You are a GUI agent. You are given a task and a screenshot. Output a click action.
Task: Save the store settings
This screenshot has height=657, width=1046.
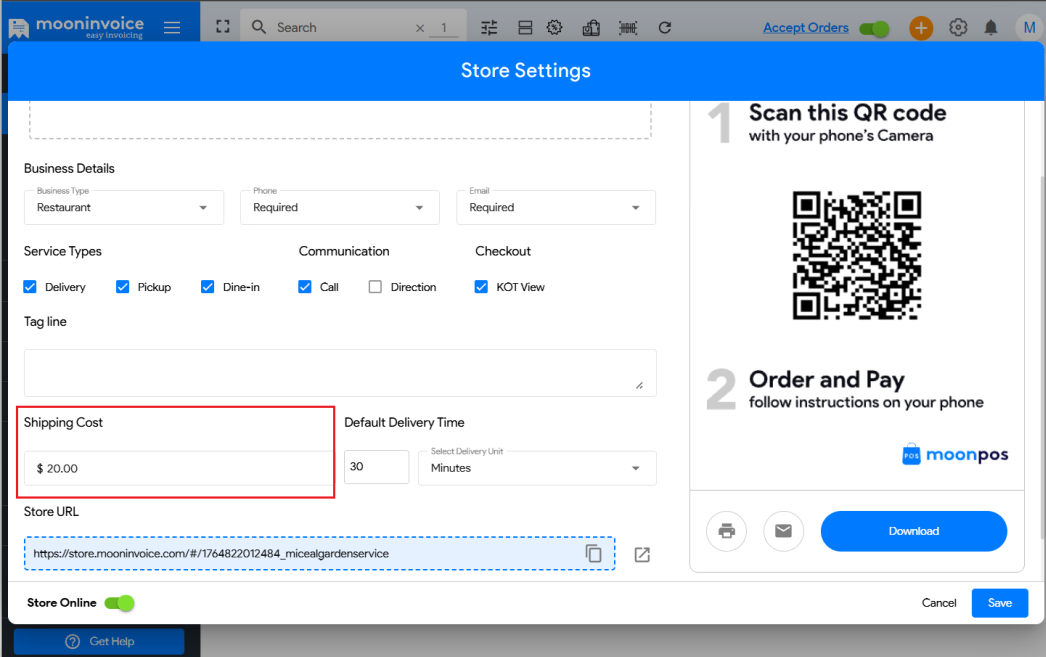(x=999, y=603)
